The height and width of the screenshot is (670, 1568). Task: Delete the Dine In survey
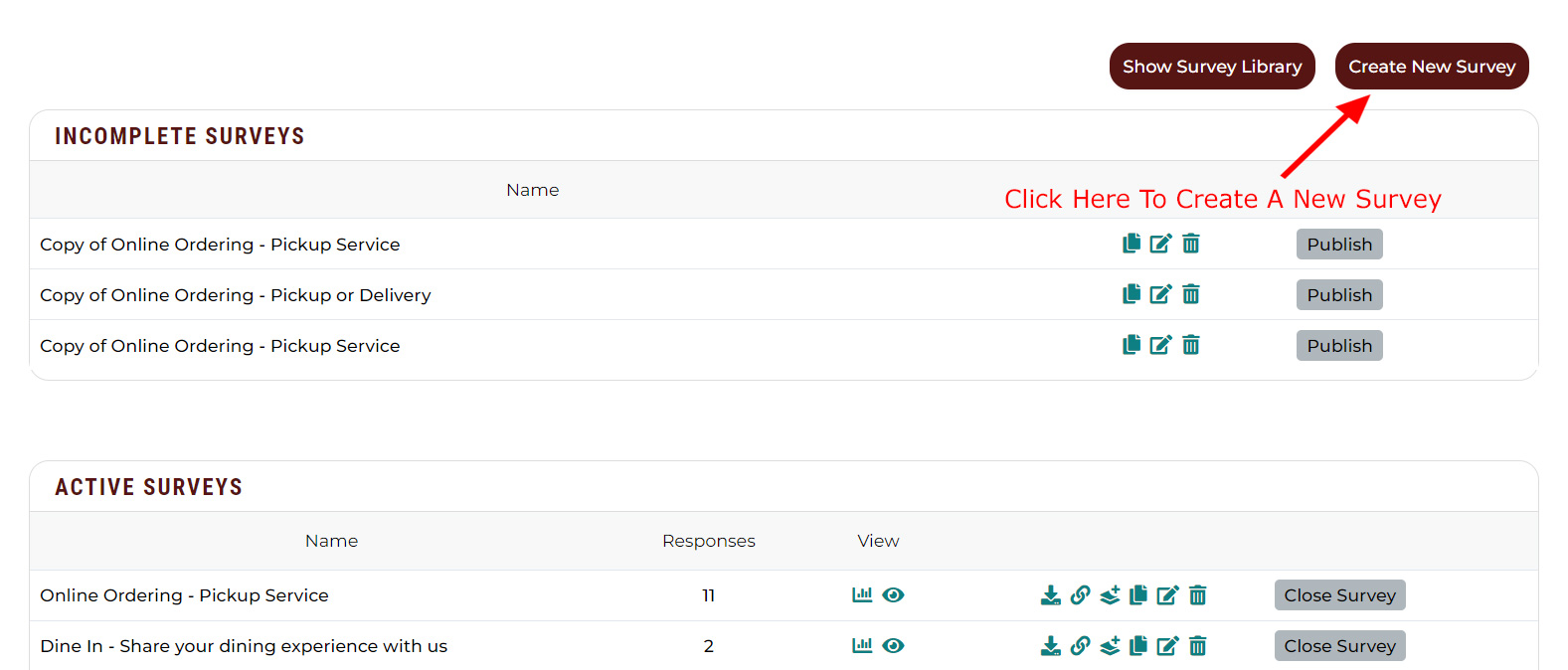coord(1198,645)
